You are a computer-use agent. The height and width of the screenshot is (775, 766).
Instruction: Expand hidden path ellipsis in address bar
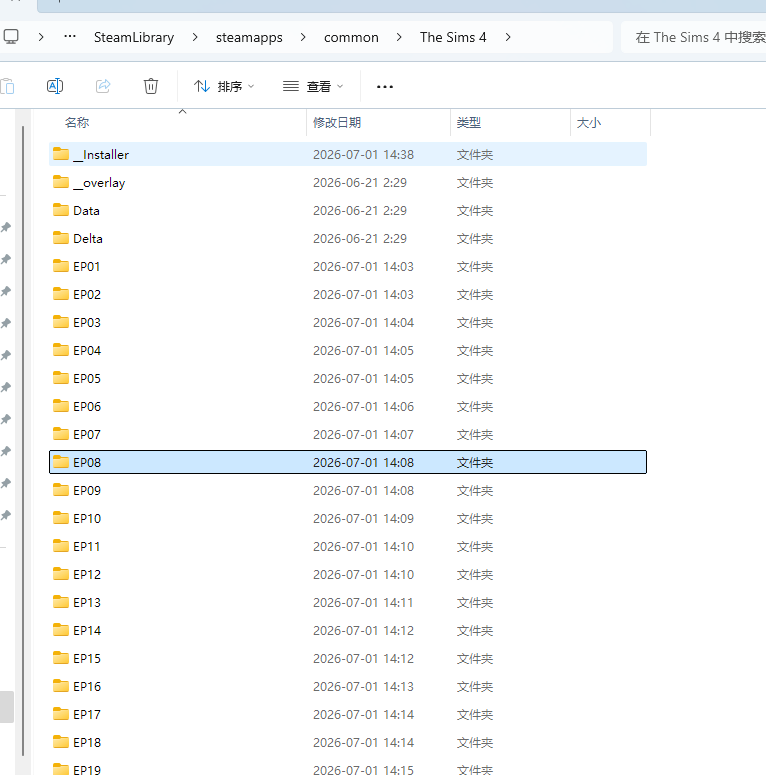click(70, 37)
